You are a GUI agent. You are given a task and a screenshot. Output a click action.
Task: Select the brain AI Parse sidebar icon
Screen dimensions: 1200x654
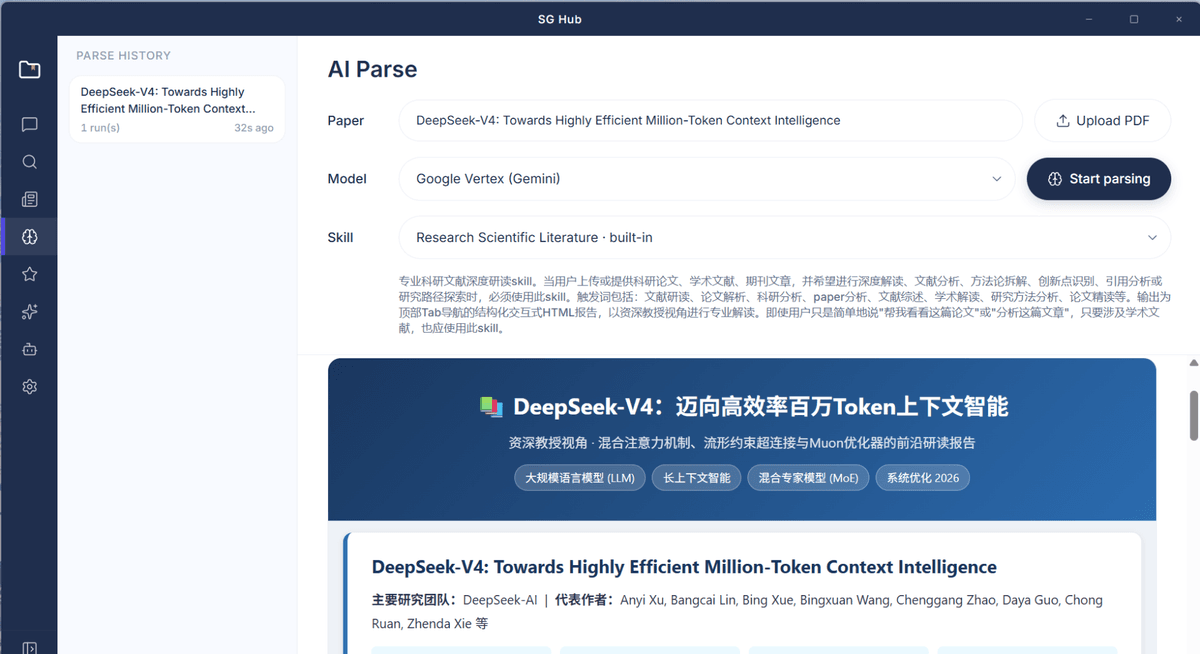pyautogui.click(x=29, y=237)
